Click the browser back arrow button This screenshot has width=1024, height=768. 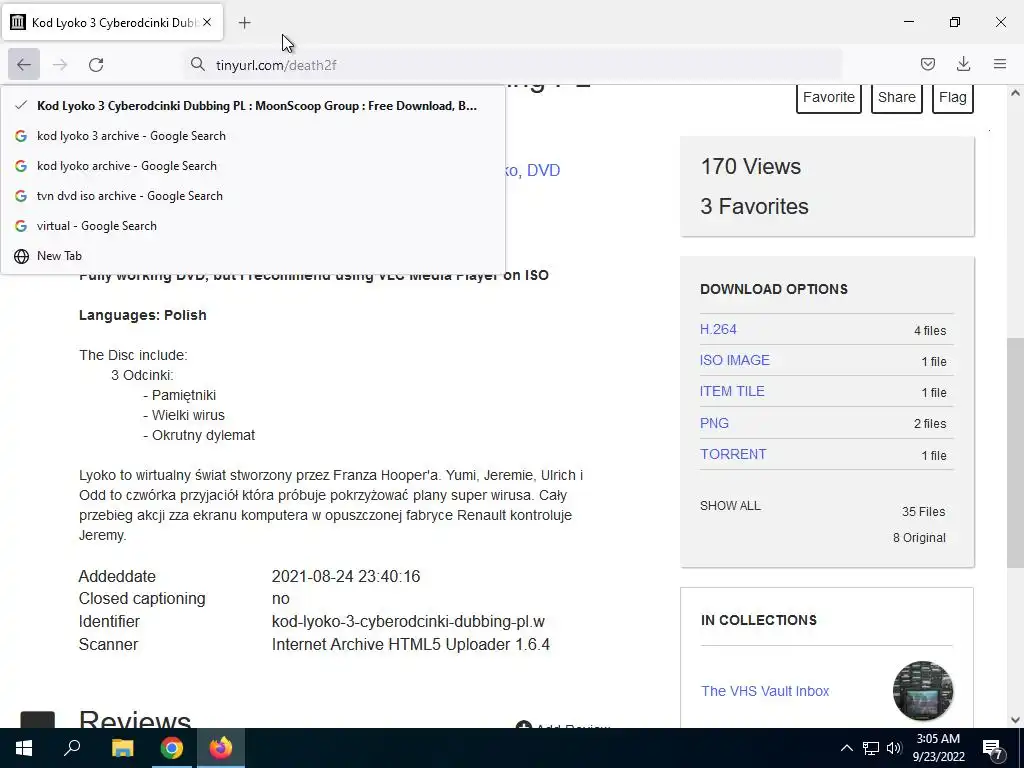point(24,65)
